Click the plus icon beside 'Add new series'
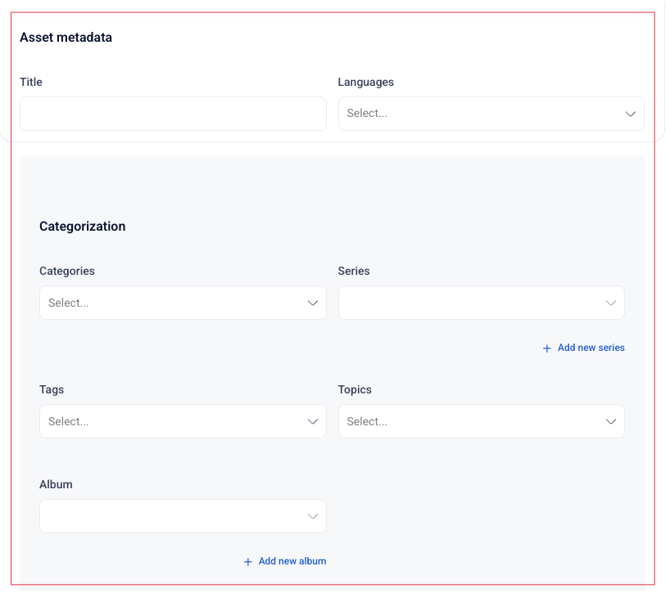The image size is (670, 593). (546, 348)
